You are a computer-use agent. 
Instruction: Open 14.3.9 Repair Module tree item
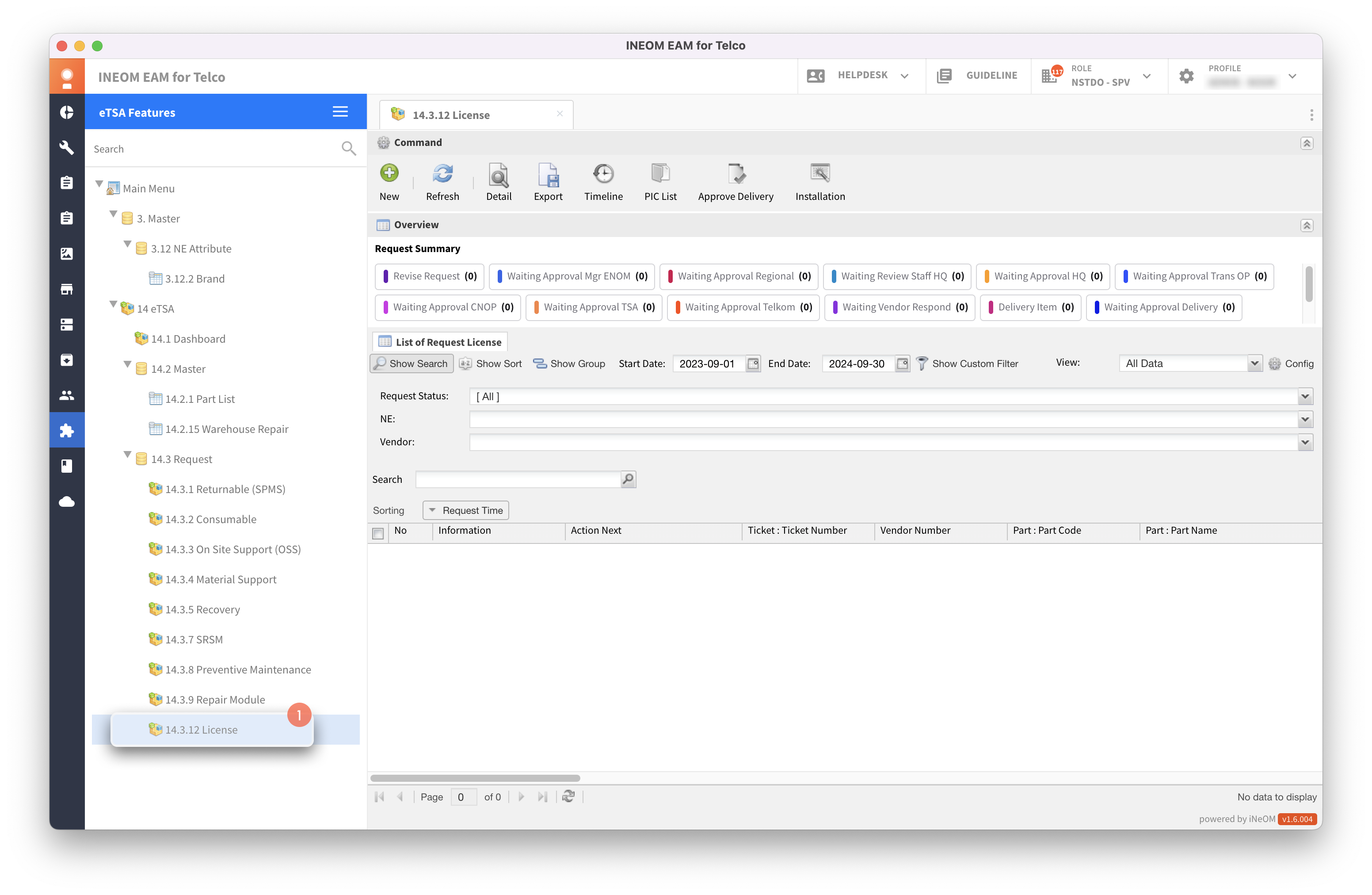click(215, 700)
